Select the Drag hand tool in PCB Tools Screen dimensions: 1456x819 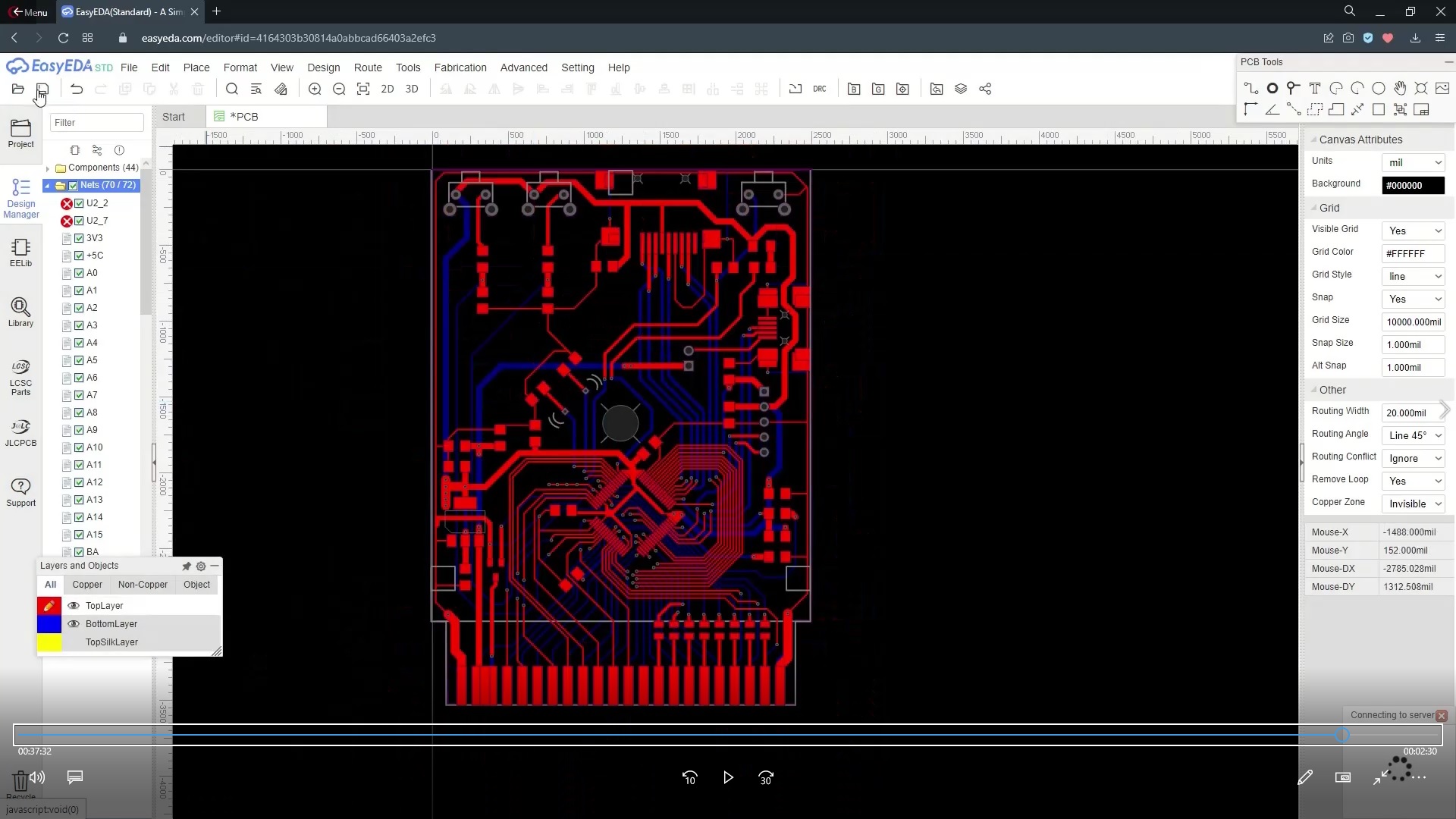click(1401, 88)
